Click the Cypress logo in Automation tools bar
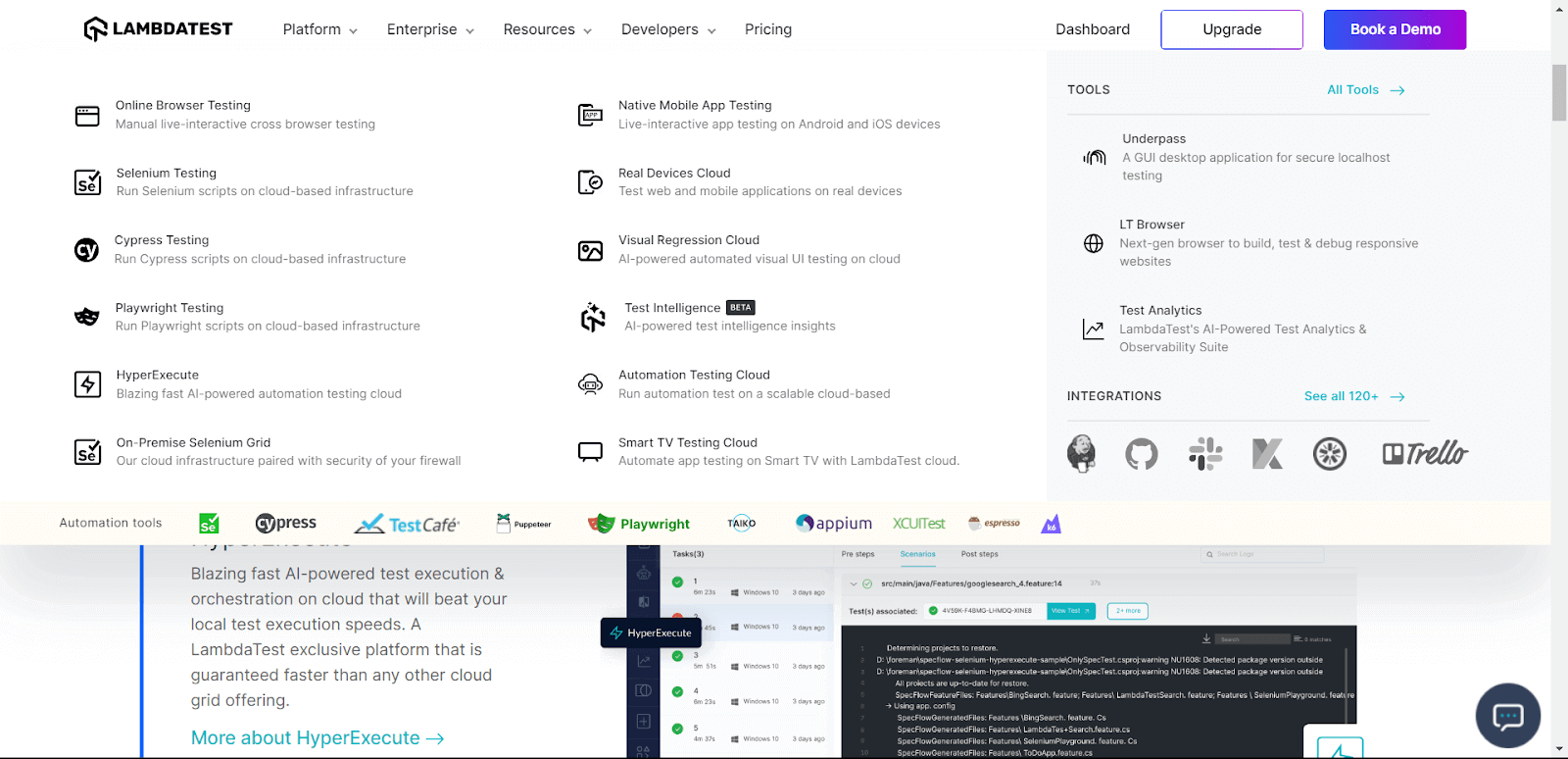The height and width of the screenshot is (759, 1568). point(286,524)
